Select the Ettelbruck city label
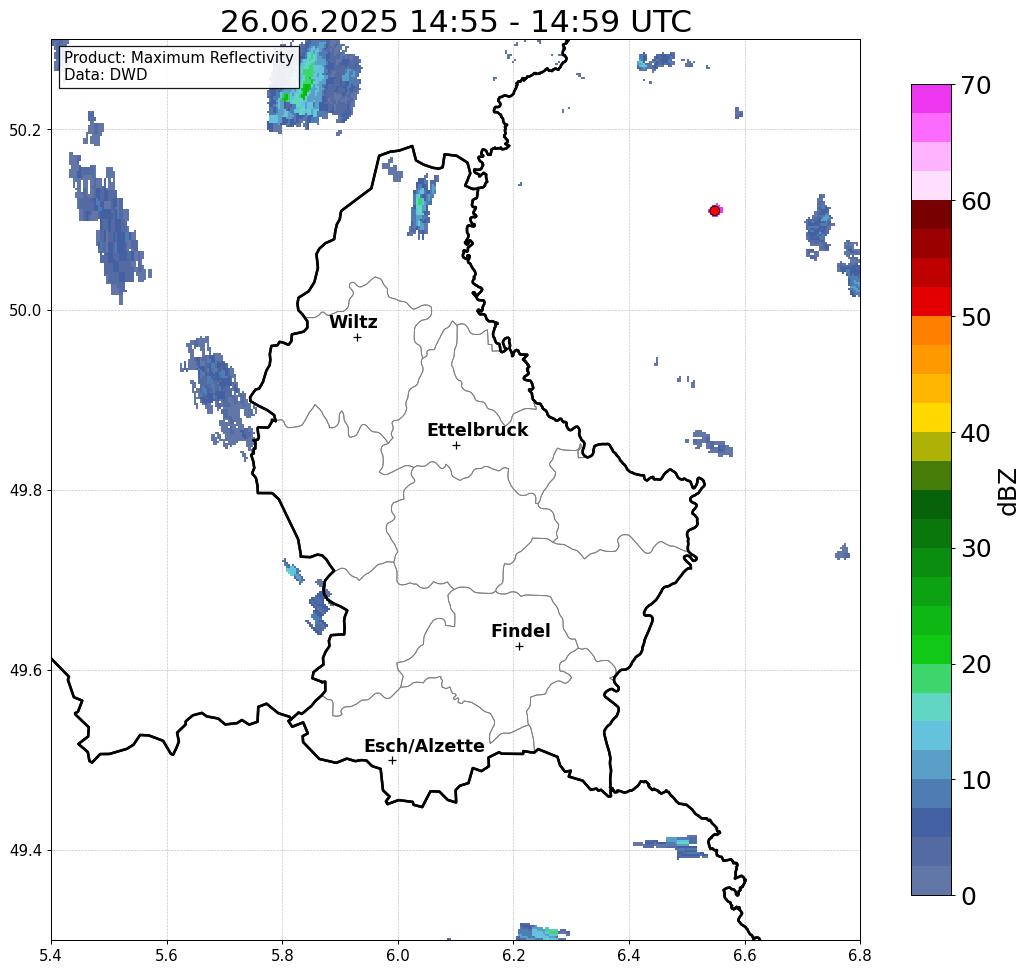 pos(477,430)
